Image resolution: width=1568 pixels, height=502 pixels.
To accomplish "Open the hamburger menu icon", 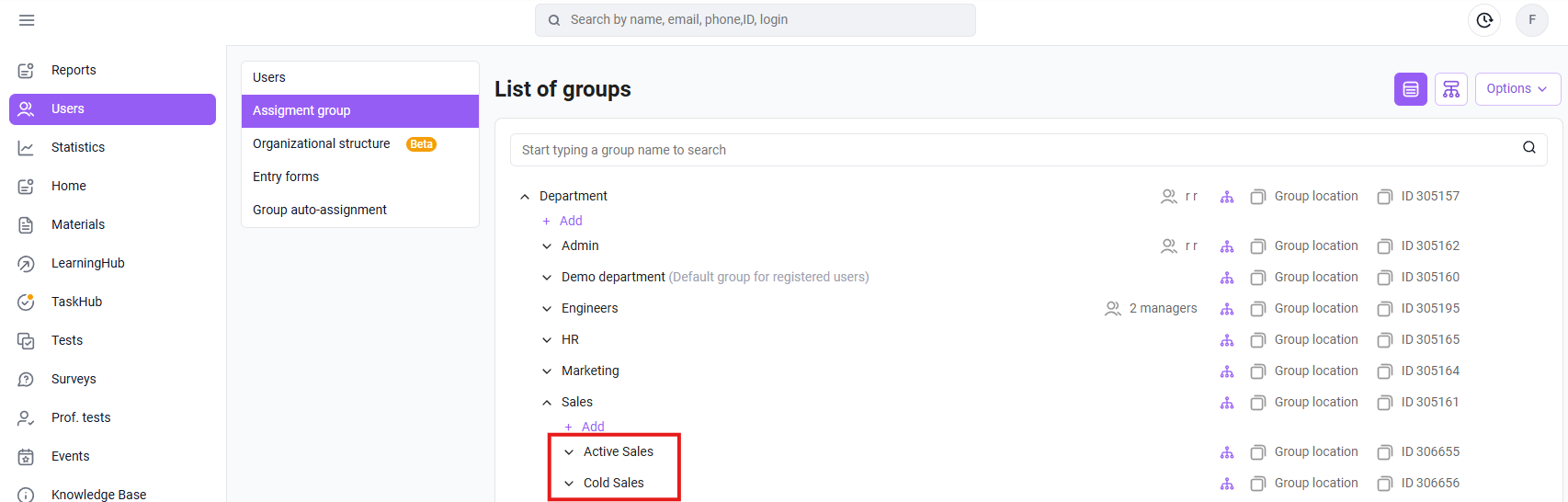I will 27,20.
